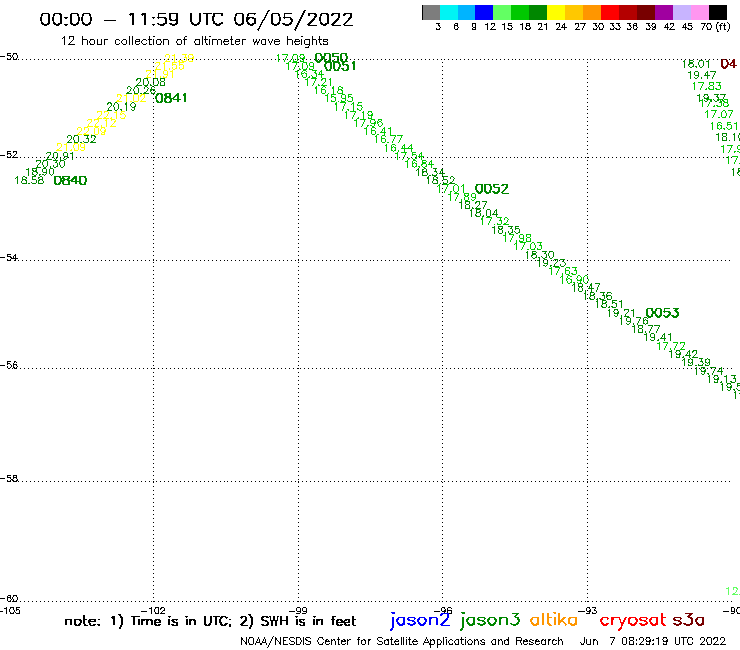740x650 pixels.
Task: Click the wave height value 19.41
Action: pyautogui.click(x=658, y=337)
